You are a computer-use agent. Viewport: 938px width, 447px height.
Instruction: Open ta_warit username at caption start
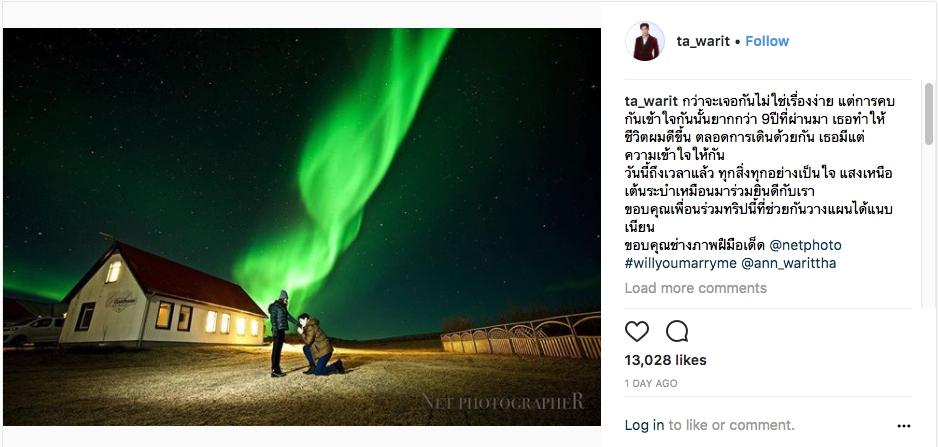pyautogui.click(x=651, y=101)
